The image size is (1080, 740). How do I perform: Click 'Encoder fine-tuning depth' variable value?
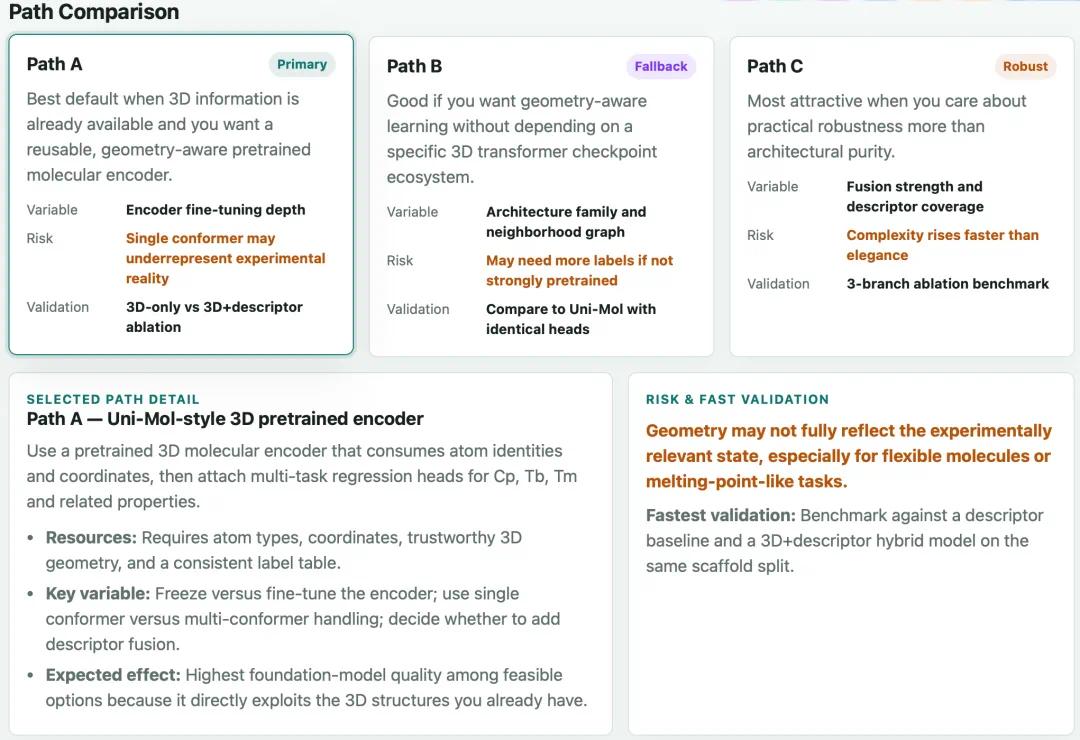point(216,209)
